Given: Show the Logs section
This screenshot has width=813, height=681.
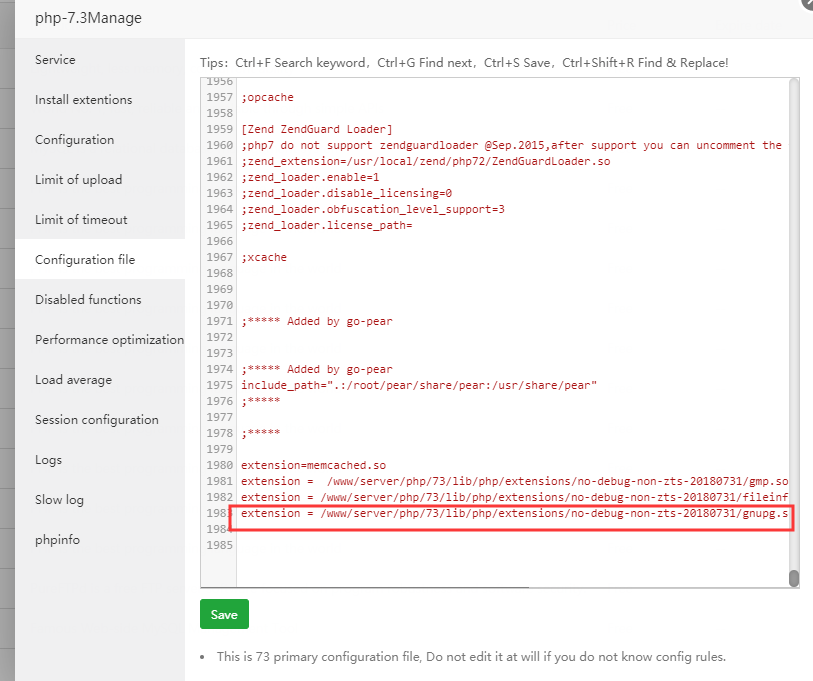Looking at the screenshot, I should pos(48,460).
